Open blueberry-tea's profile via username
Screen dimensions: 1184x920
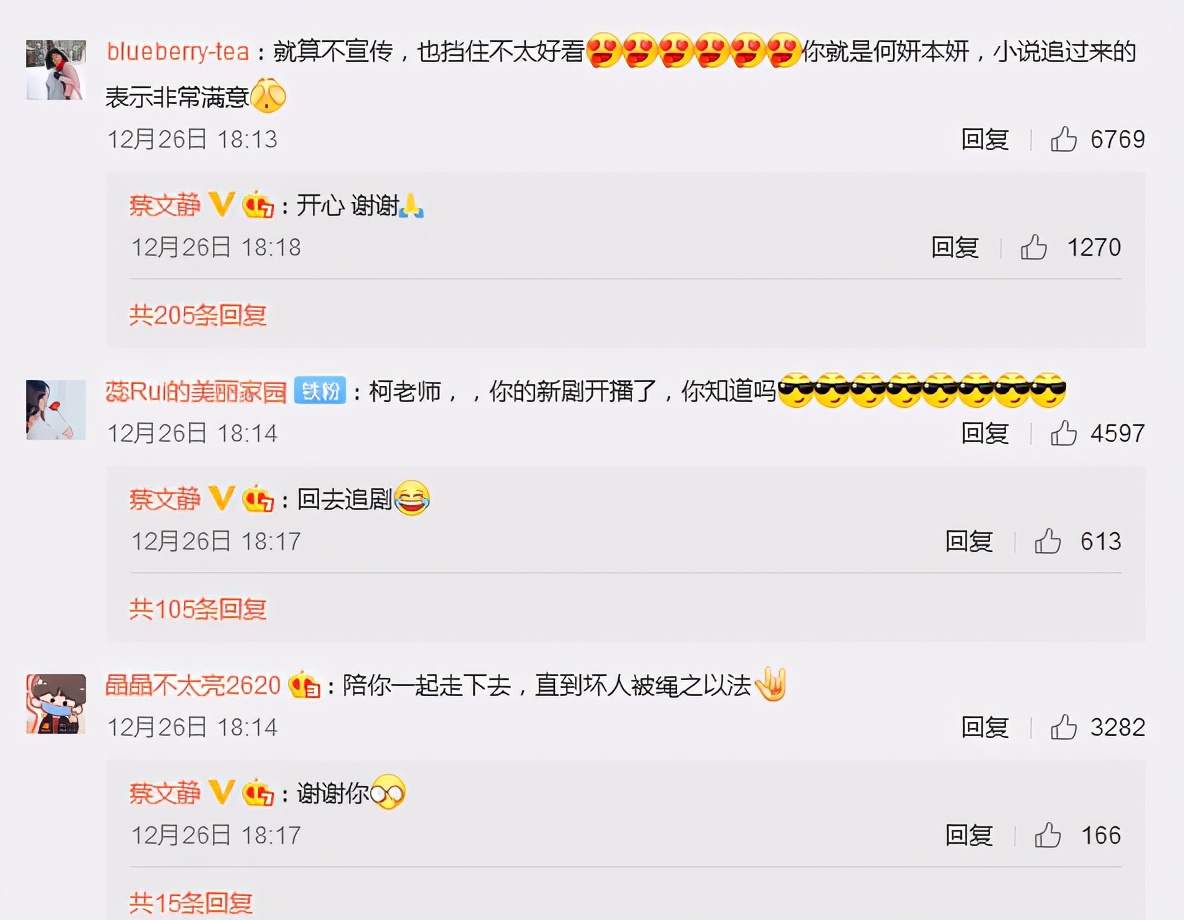[177, 51]
